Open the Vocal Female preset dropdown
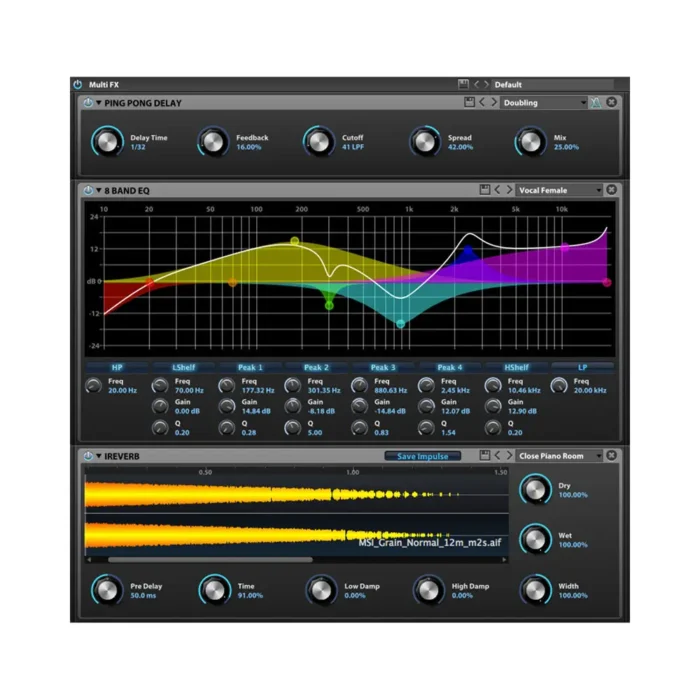Screen dimensions: 700x700 coord(559,190)
